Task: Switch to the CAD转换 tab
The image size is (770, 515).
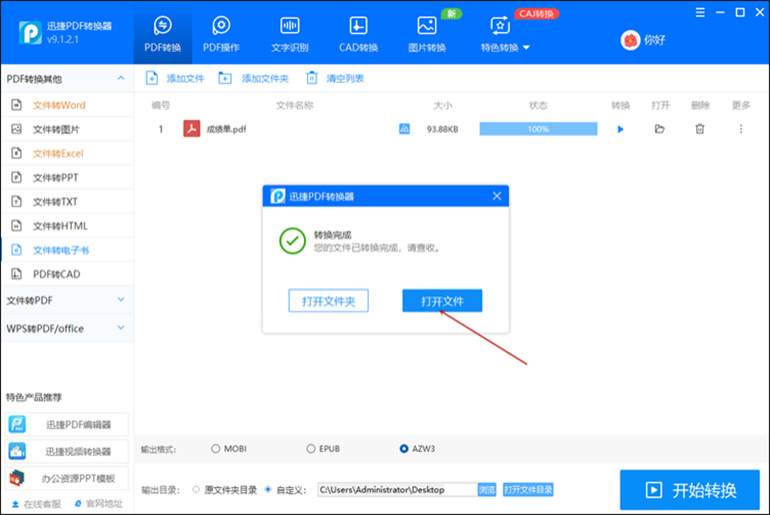Action: [357, 33]
